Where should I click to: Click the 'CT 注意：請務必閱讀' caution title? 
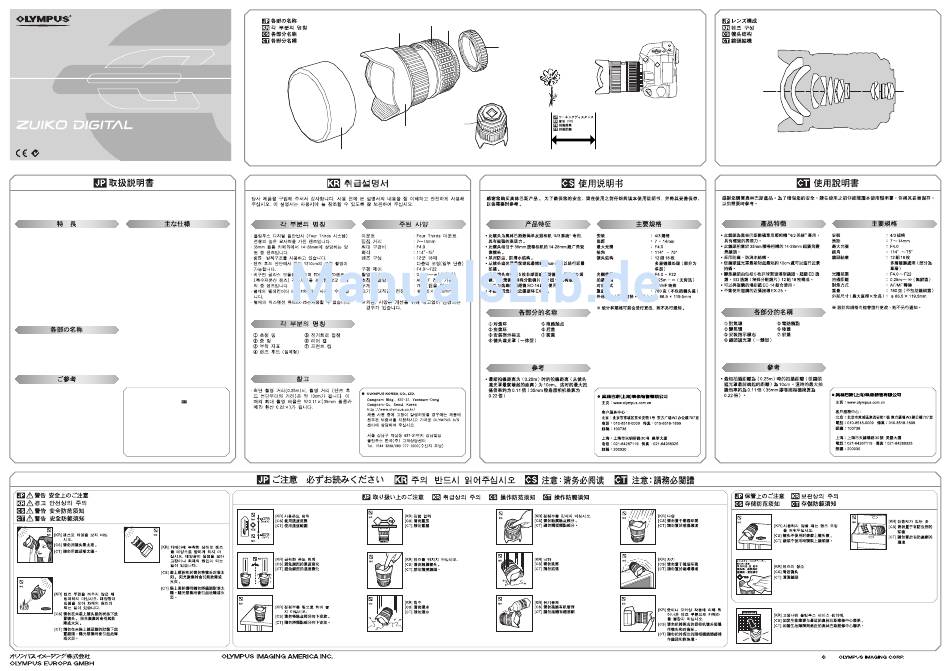(654, 480)
